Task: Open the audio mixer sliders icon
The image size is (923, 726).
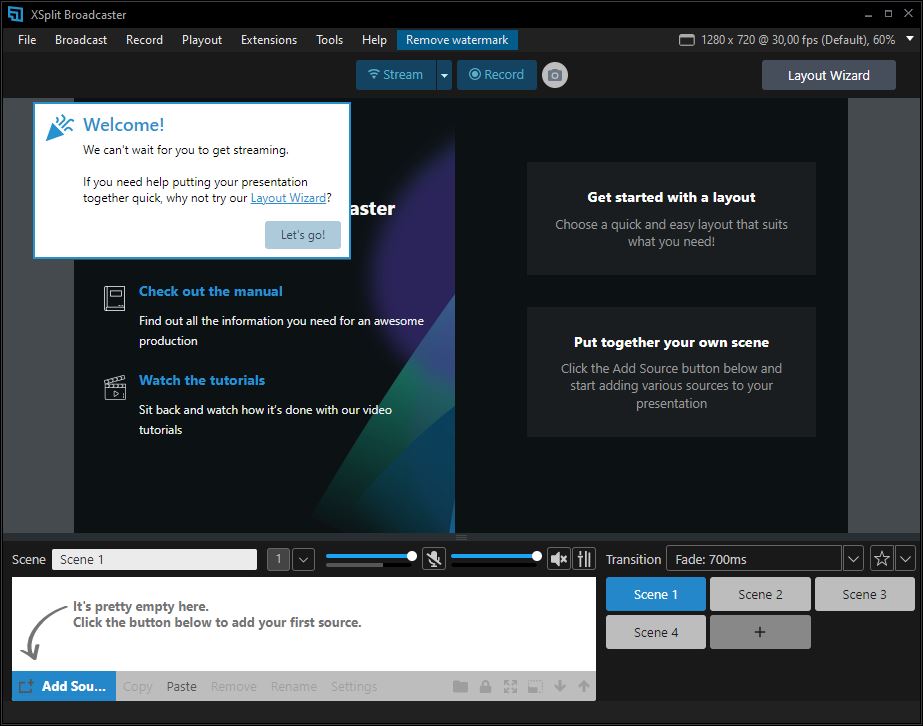Action: pos(584,558)
